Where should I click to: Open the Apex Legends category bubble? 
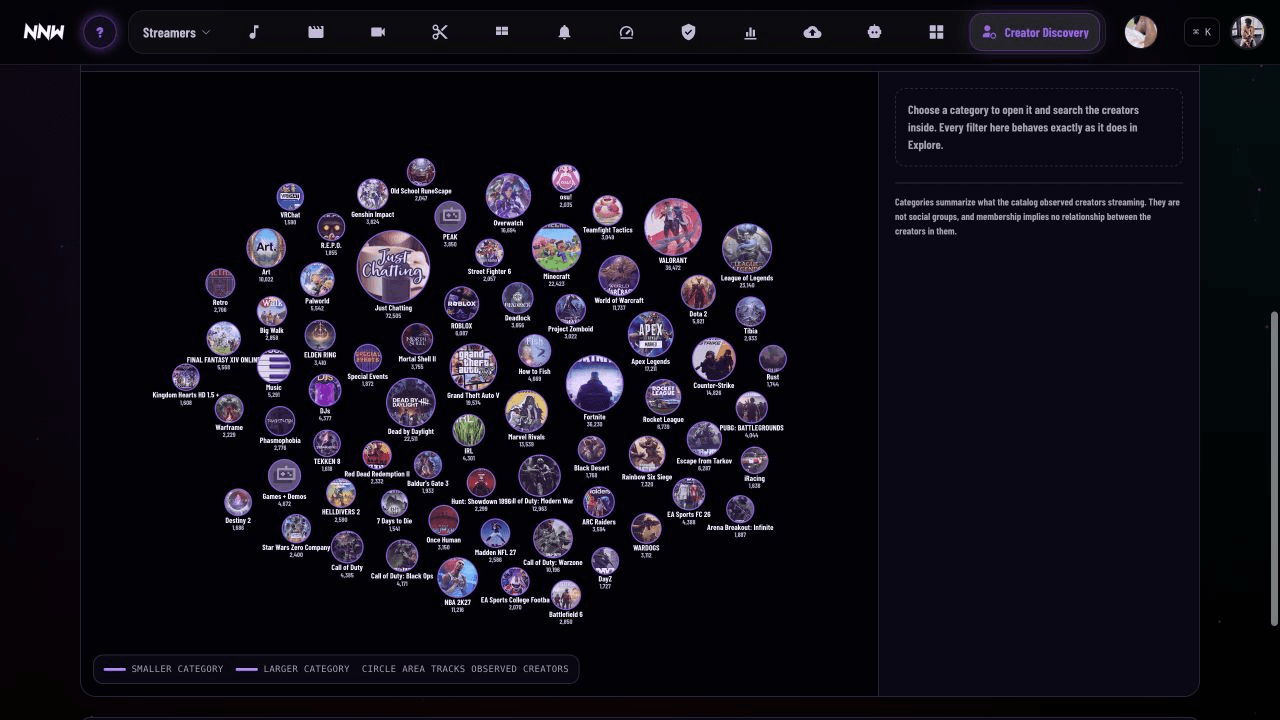651,335
